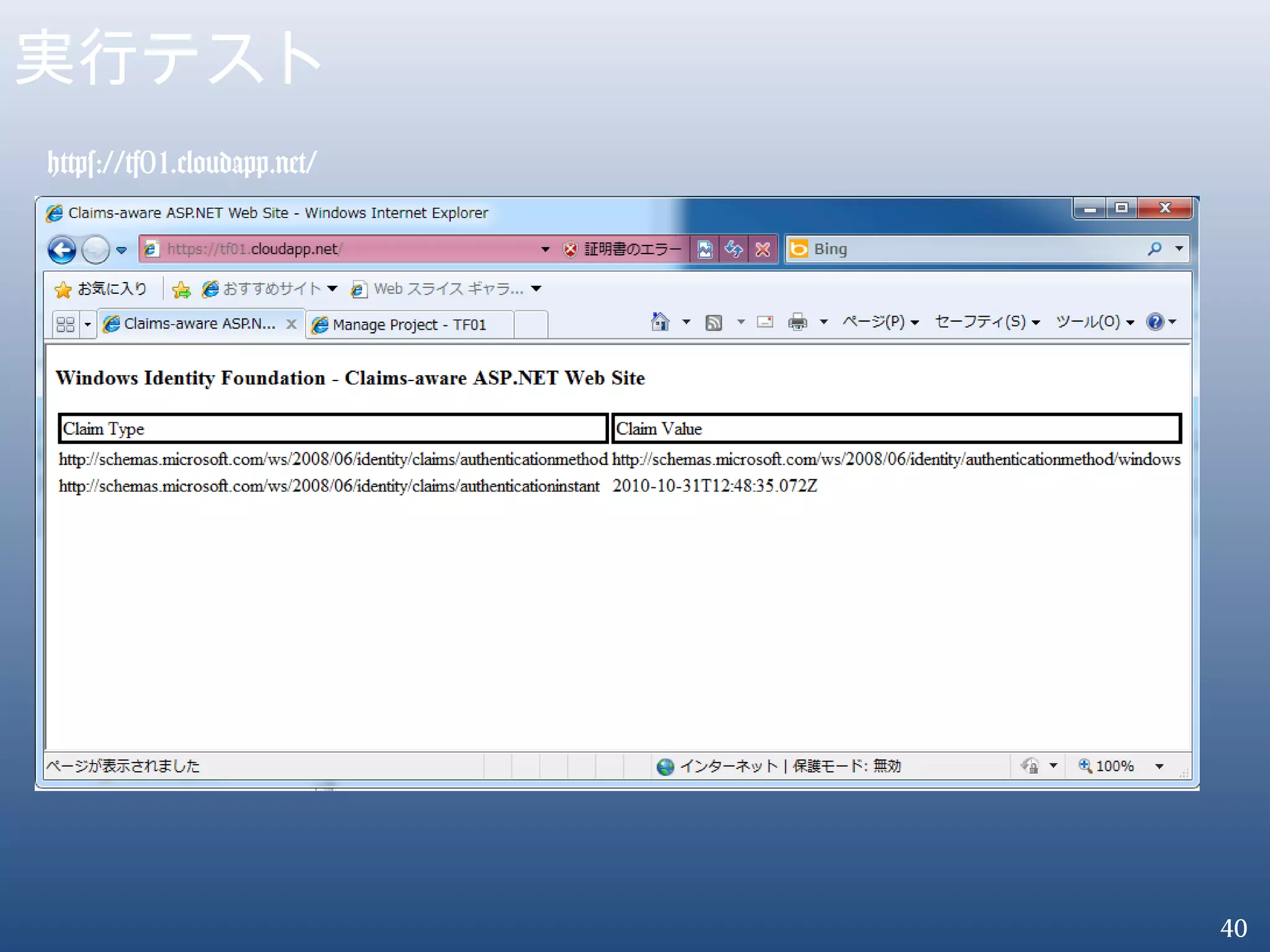Click the Windows Identity Foundation page heading
Viewport: 1270px width, 952px height.
[x=350, y=377]
